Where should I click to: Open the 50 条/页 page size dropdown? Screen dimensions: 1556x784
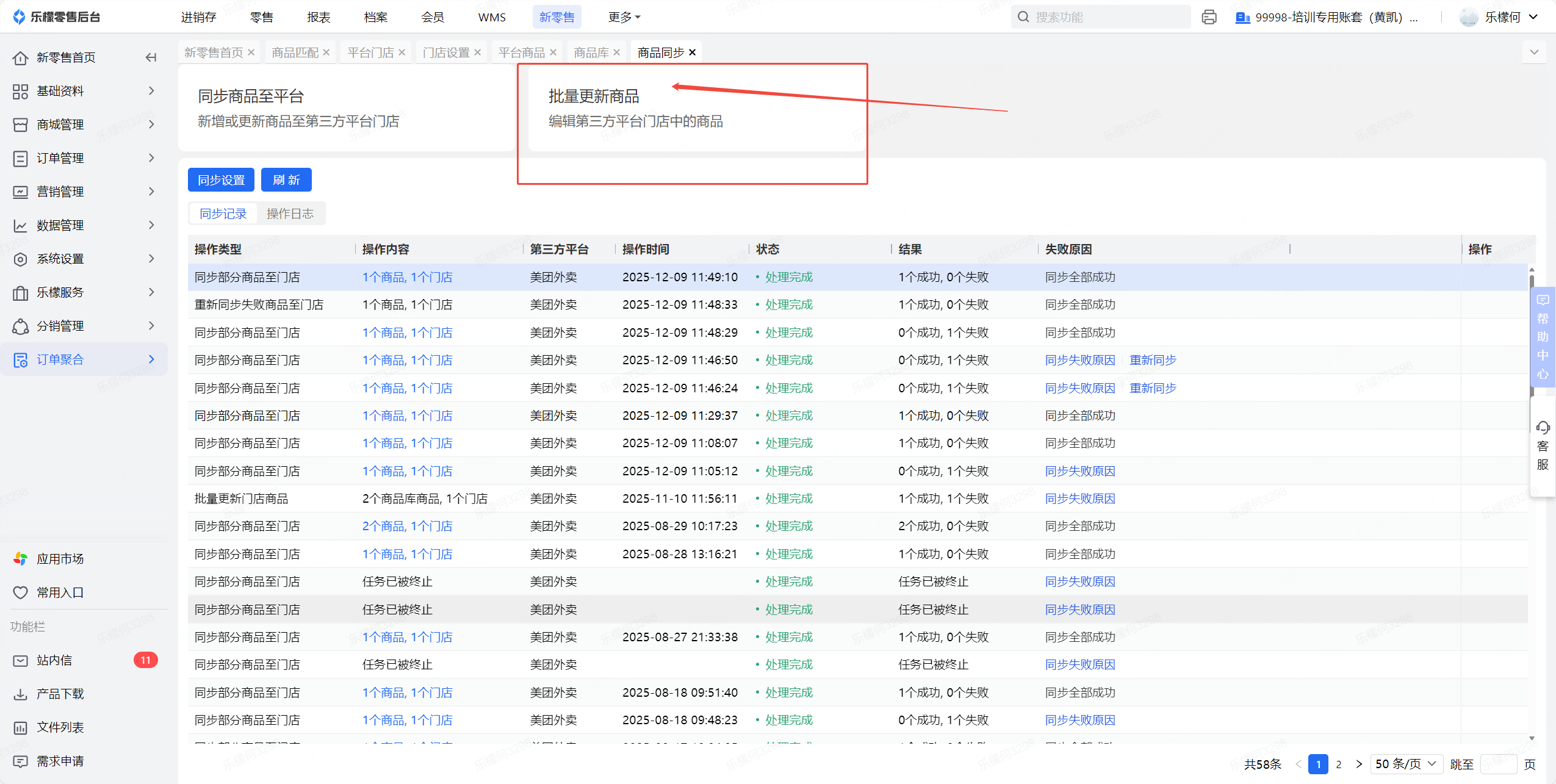[1406, 764]
